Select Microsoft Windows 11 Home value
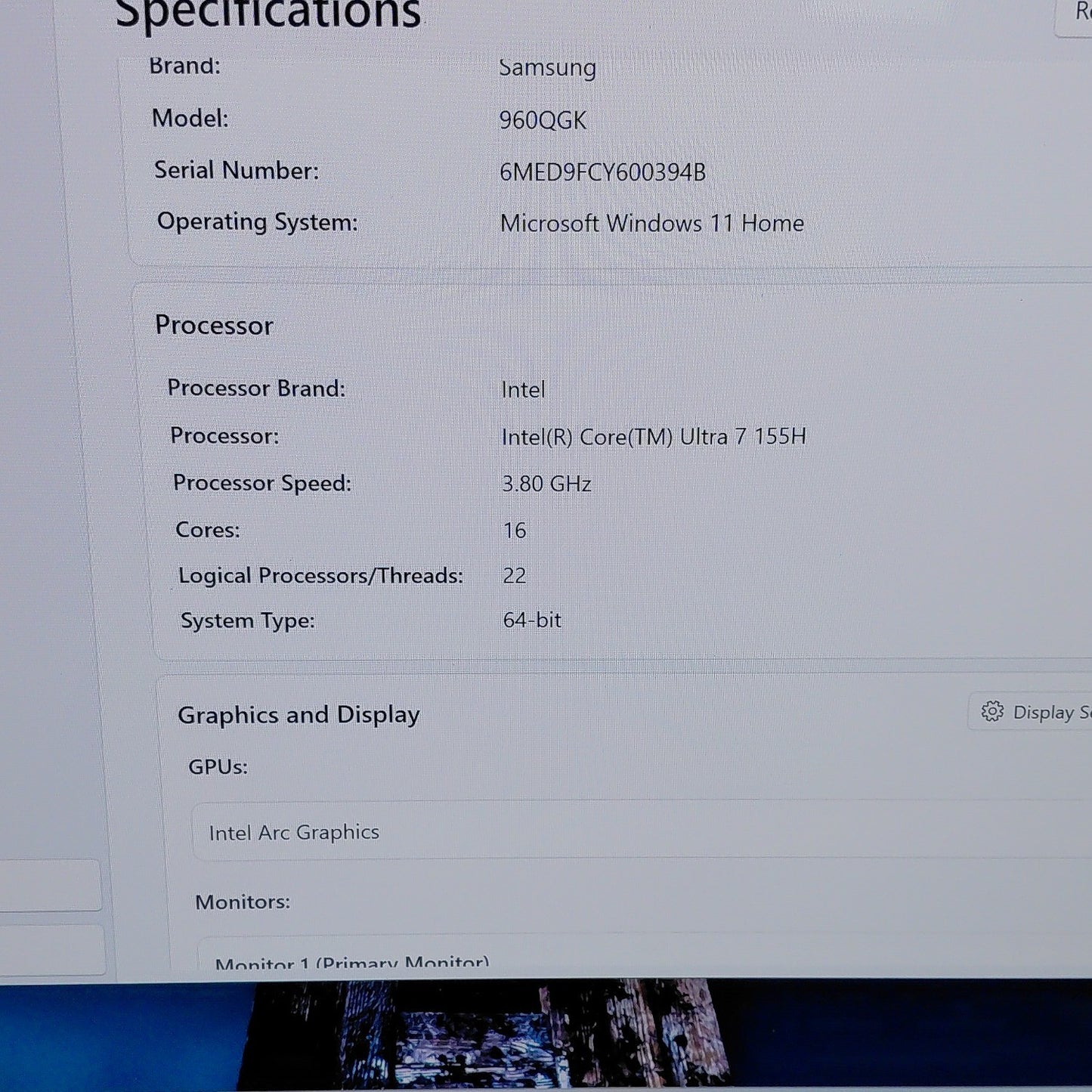The width and height of the screenshot is (1092, 1092). (652, 224)
